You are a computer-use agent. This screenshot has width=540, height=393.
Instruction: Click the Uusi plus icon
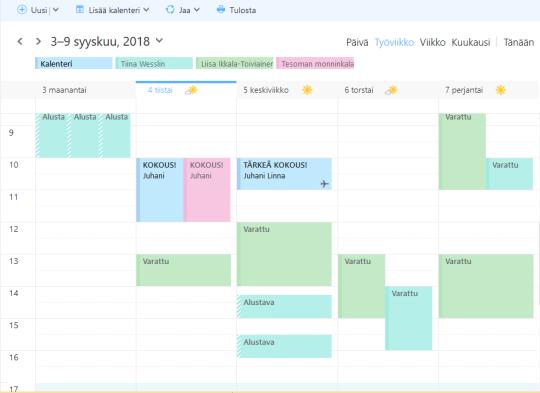pos(22,10)
